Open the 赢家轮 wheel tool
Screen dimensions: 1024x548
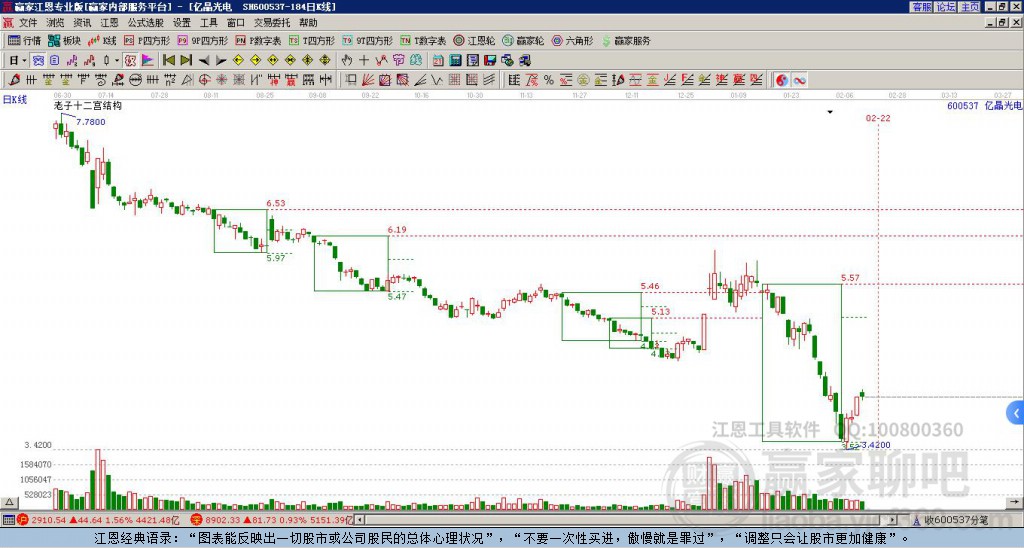tap(523, 40)
